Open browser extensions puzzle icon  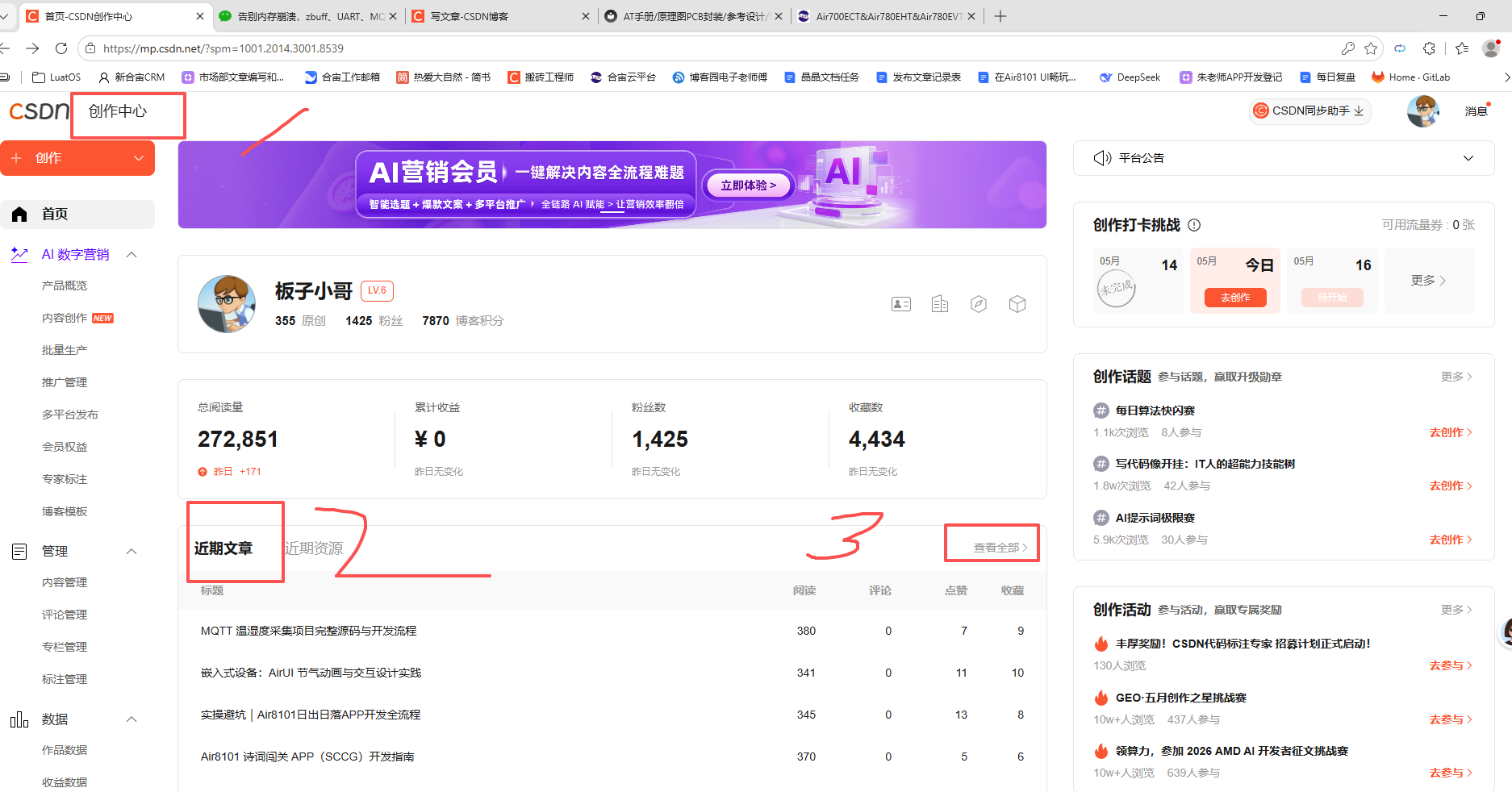tap(1429, 48)
